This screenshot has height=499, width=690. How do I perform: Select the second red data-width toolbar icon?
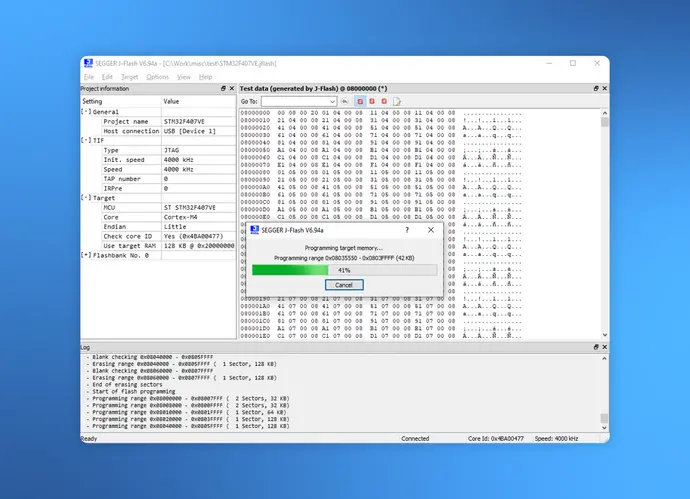(x=372, y=101)
